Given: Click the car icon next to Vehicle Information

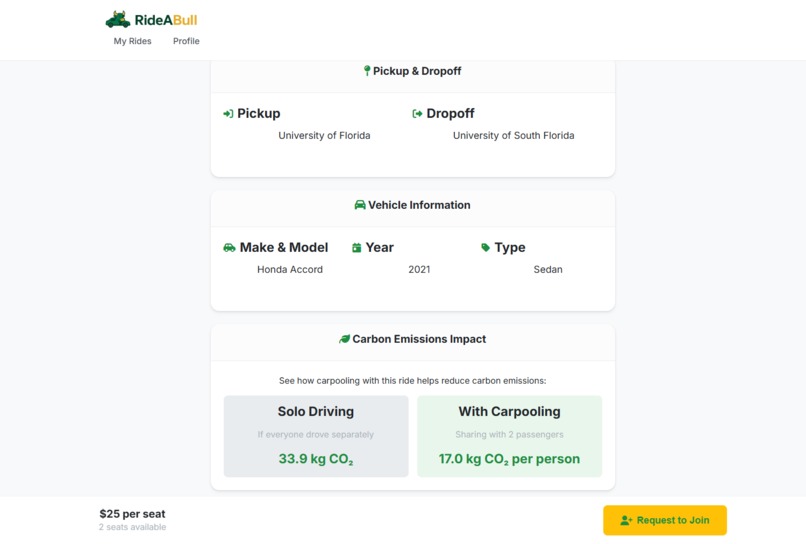Looking at the screenshot, I should (360, 205).
